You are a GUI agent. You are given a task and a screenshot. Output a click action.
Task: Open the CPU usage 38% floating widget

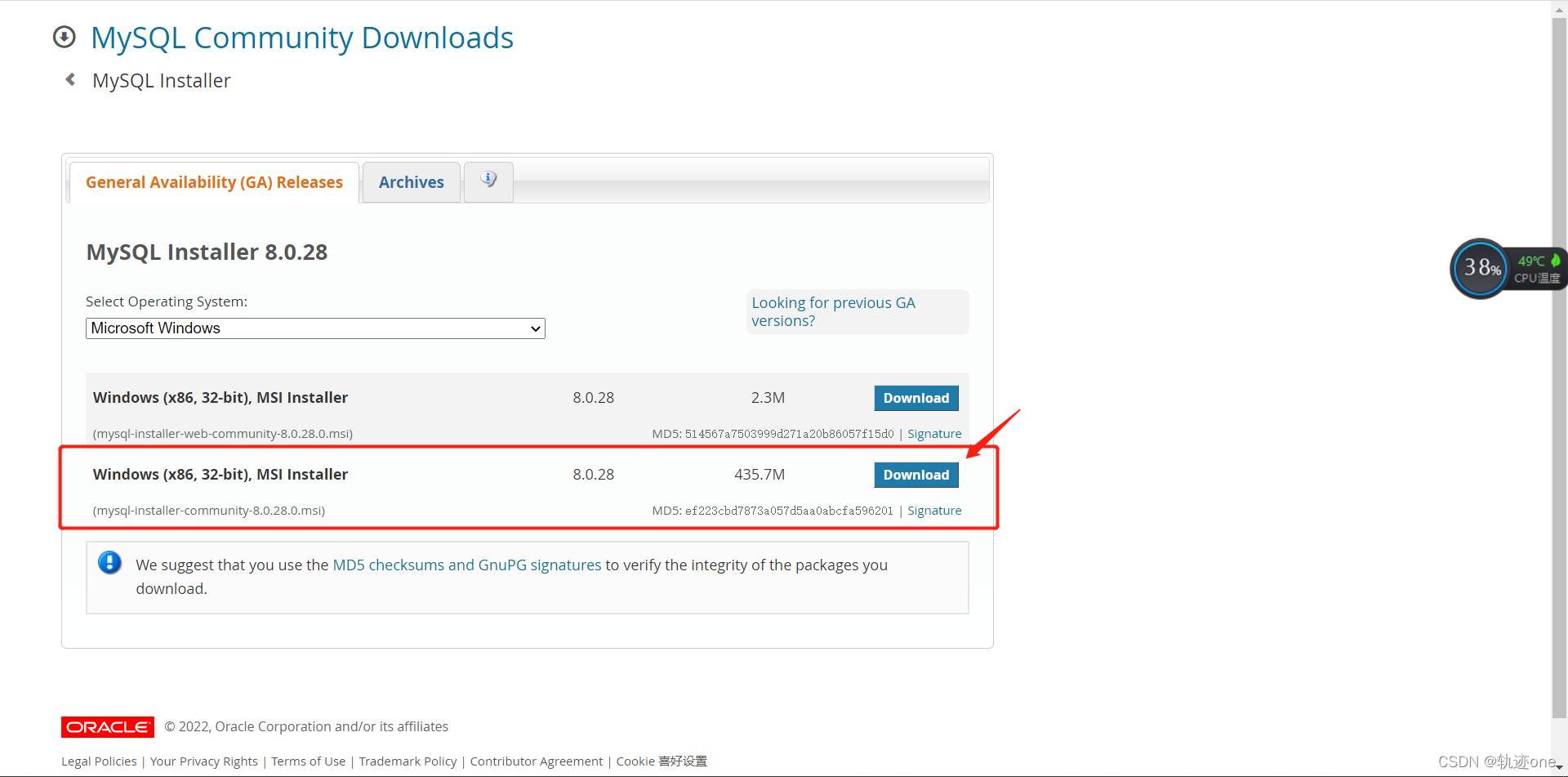pyautogui.click(x=1480, y=268)
